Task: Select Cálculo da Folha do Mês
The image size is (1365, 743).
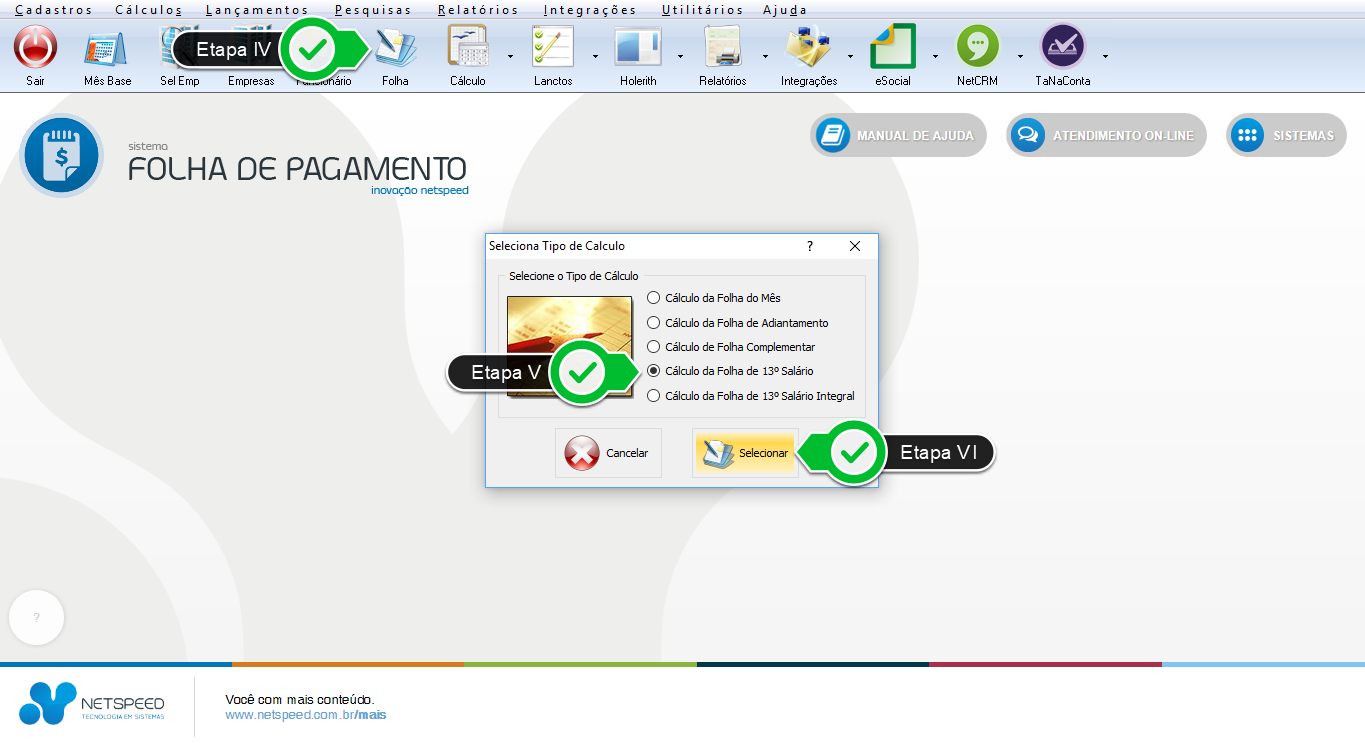Action: (714, 298)
